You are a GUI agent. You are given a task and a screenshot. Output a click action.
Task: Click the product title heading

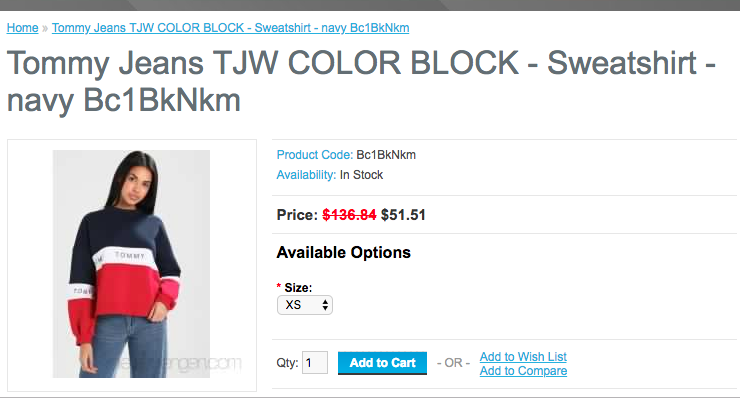coord(361,81)
